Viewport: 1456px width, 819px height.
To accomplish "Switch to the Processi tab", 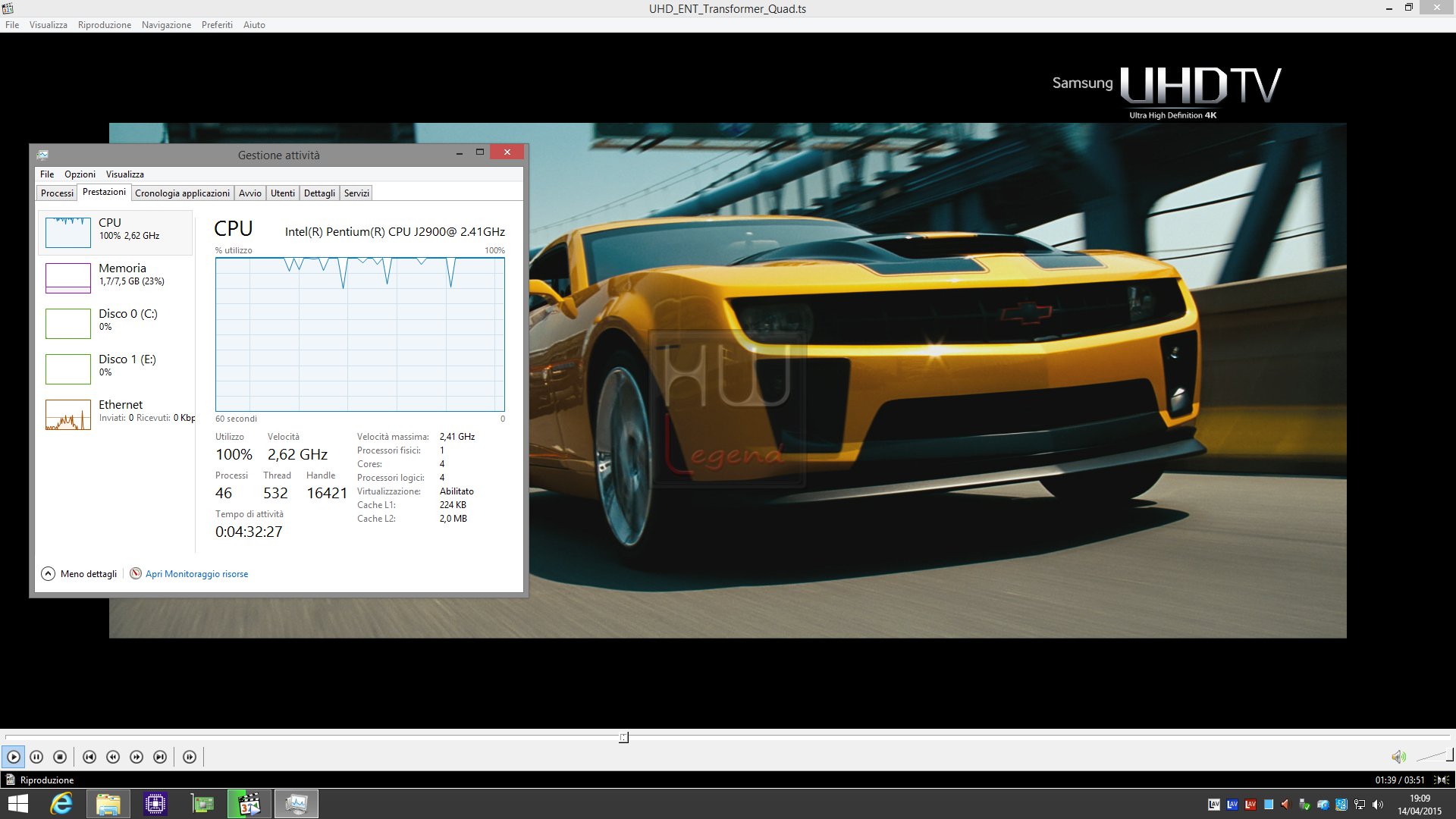I will pos(57,193).
